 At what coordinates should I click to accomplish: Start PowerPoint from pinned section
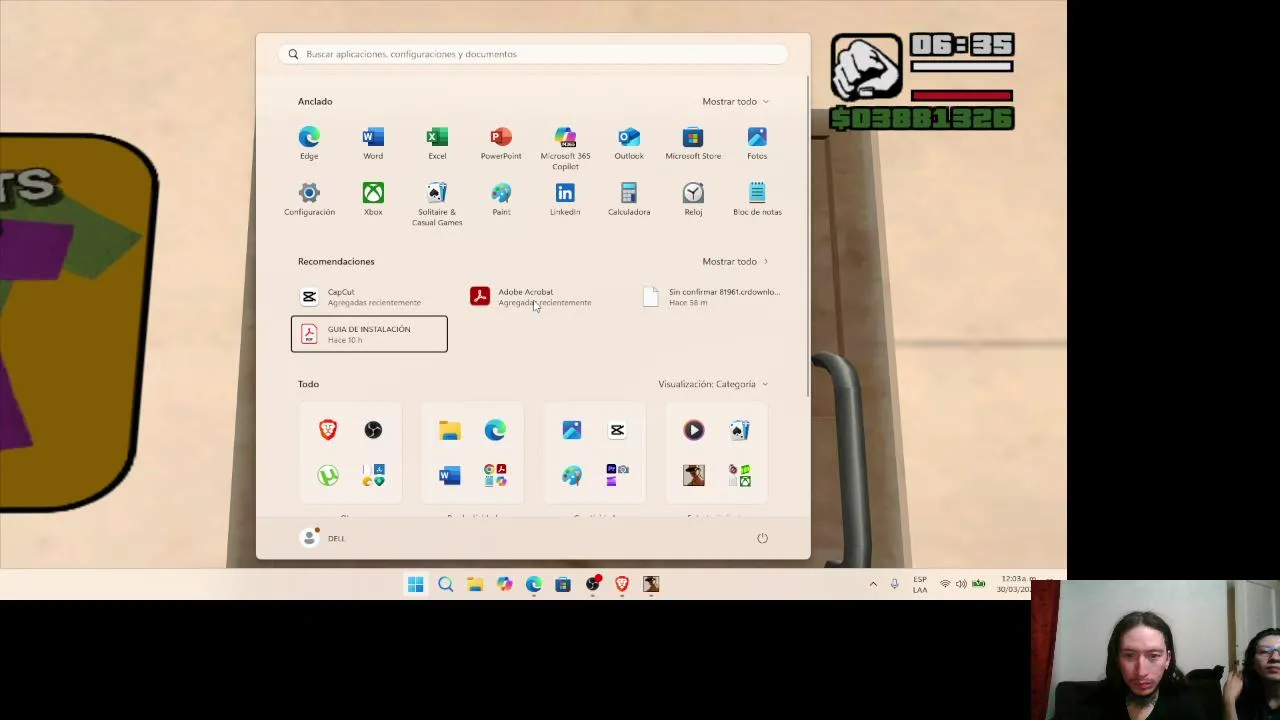click(x=501, y=143)
